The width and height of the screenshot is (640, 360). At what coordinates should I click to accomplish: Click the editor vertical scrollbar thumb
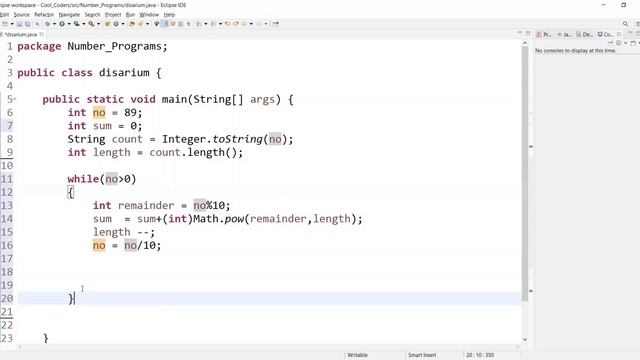pos(525,175)
